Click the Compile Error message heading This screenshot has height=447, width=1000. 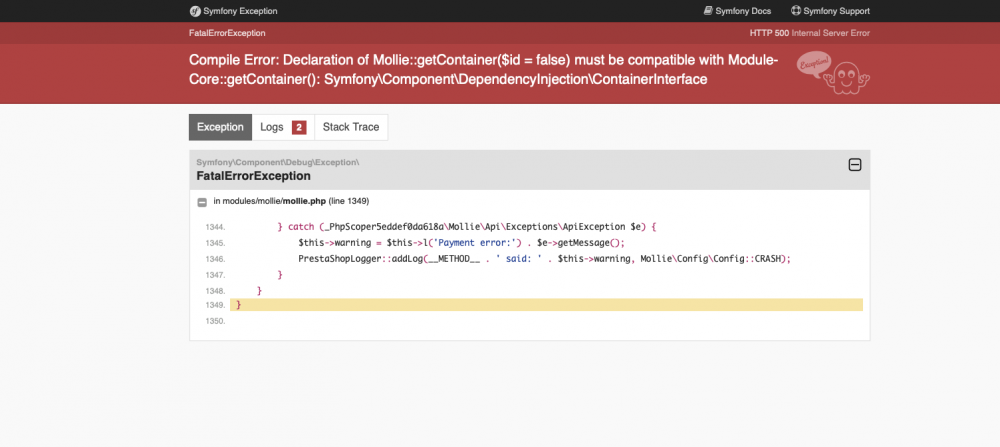[x=483, y=69]
